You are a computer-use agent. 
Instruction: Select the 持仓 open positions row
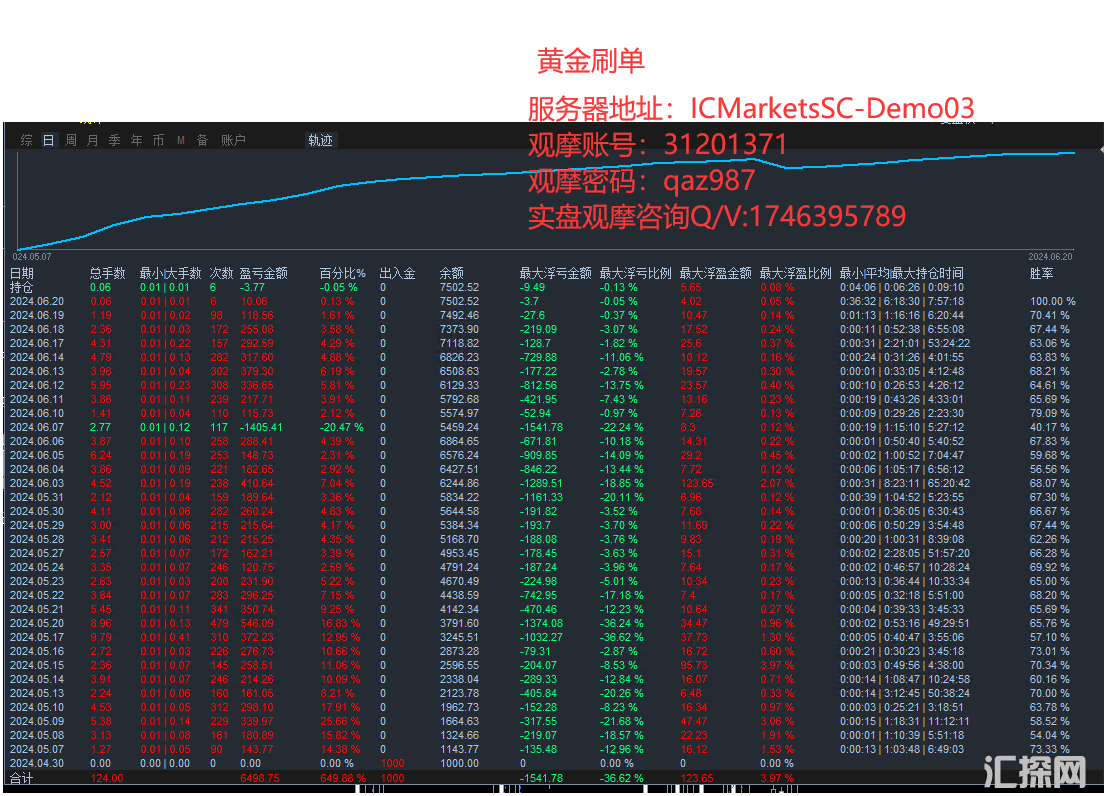click(x=22, y=287)
